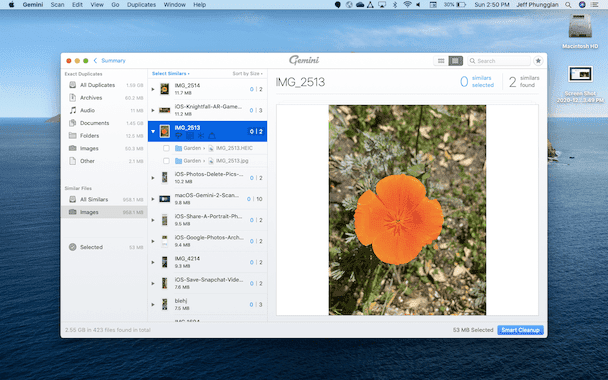Image resolution: width=608 pixels, height=380 pixels.
Task: Click the battery status indicator
Action: [455, 5]
